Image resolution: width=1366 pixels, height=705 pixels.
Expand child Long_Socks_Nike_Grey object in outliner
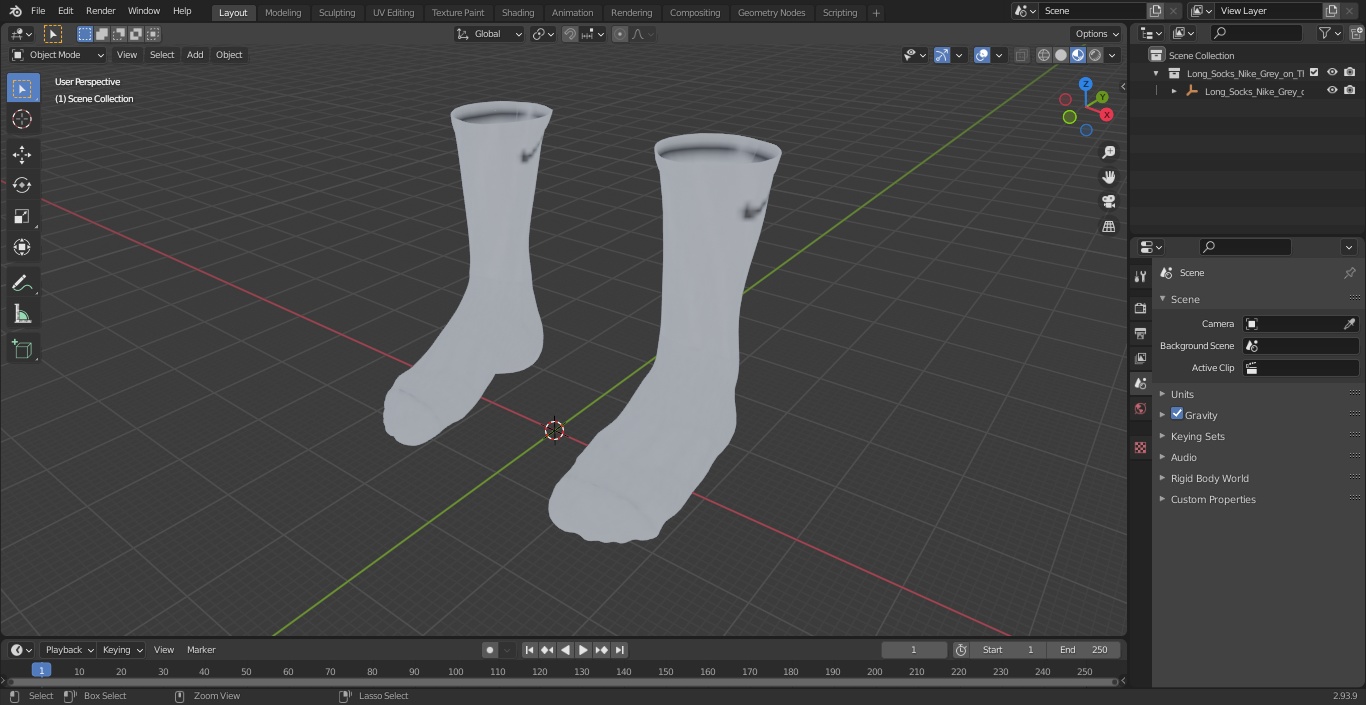coord(1174,91)
